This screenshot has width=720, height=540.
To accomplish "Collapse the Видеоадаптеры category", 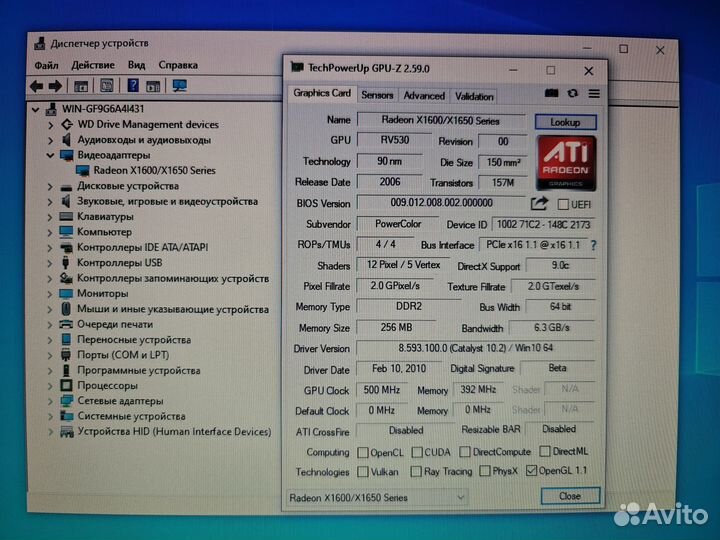I will click(51, 155).
